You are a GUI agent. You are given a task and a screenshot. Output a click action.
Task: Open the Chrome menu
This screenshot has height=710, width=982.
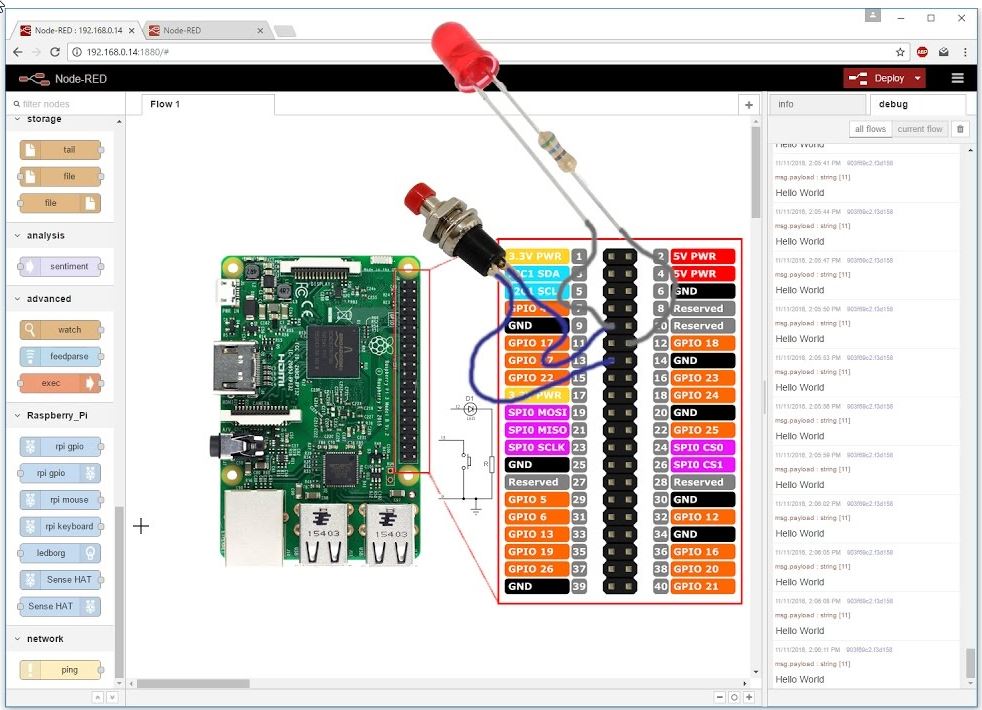[965, 52]
